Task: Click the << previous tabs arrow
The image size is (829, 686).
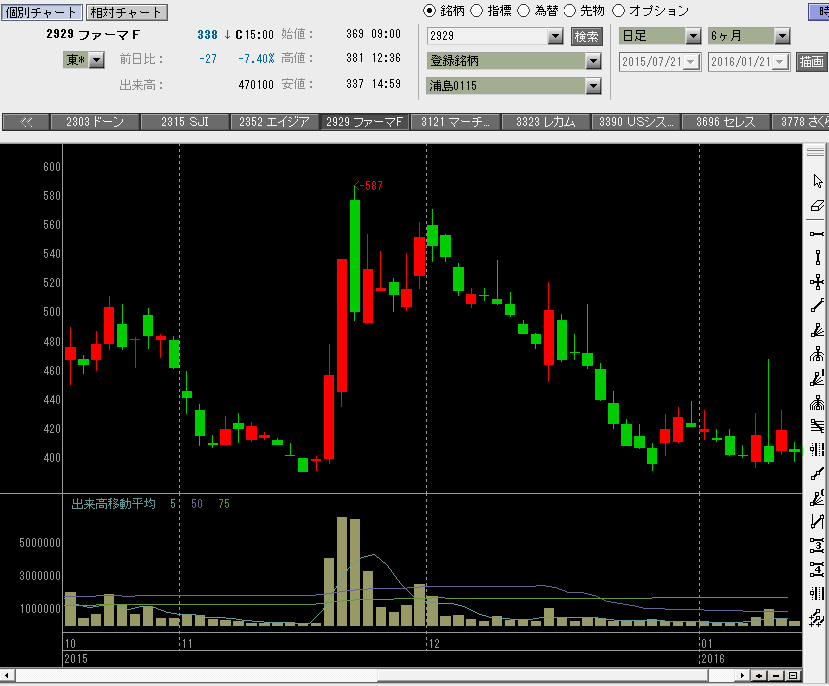Action: coord(26,122)
